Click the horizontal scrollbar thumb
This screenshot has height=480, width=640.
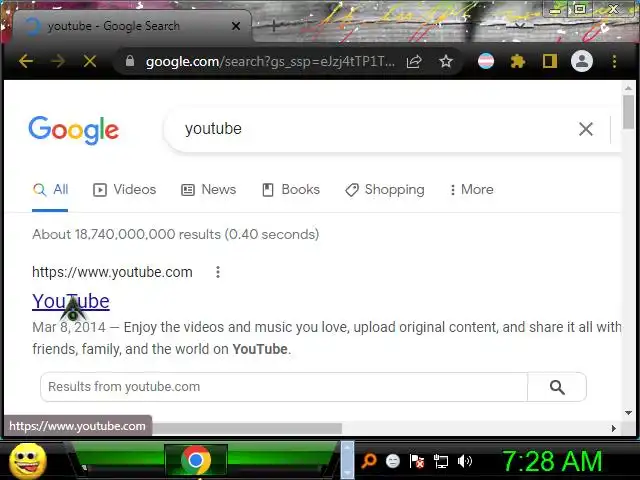247,428
